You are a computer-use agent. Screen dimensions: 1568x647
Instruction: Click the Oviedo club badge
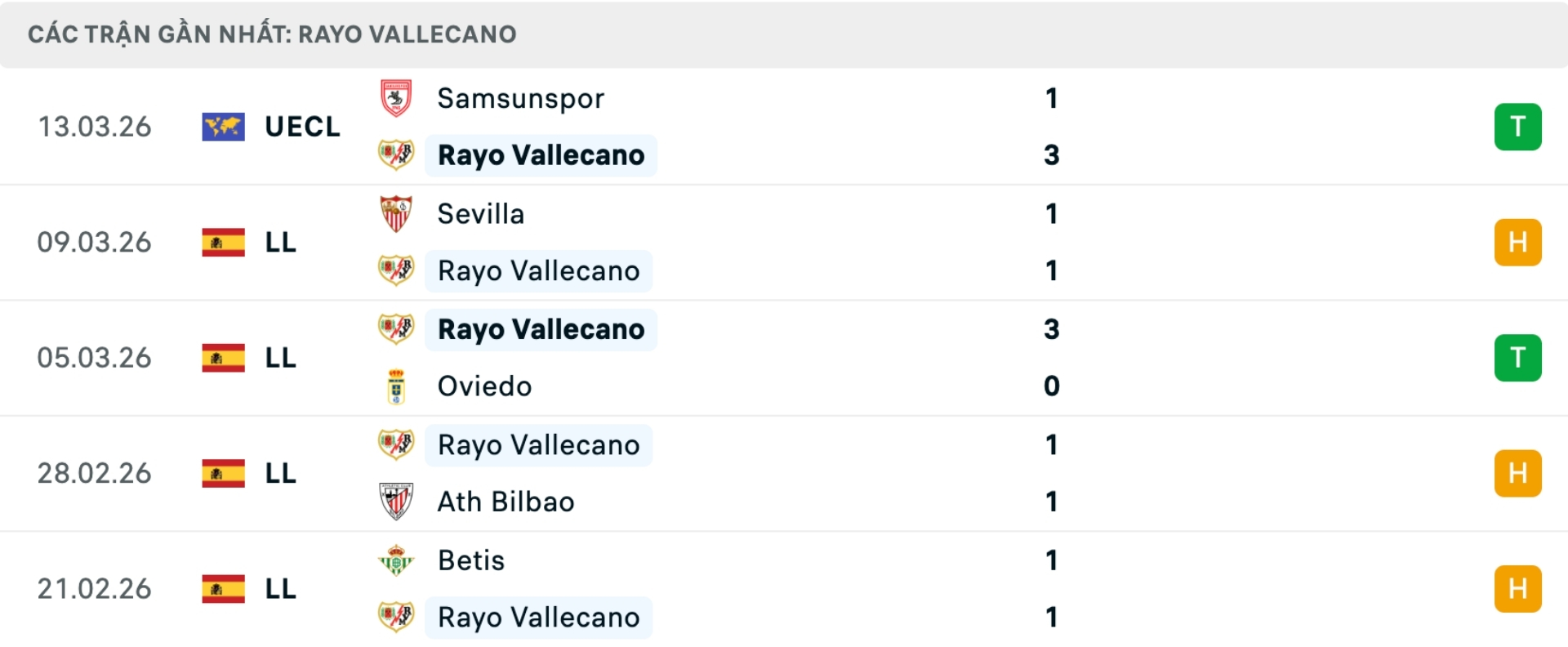point(396,386)
